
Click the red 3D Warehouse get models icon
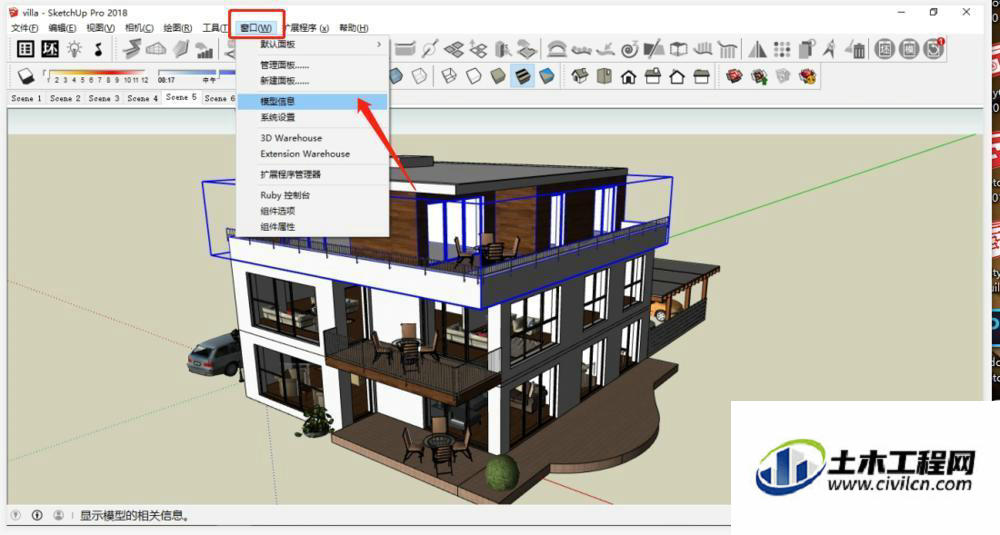tap(735, 77)
